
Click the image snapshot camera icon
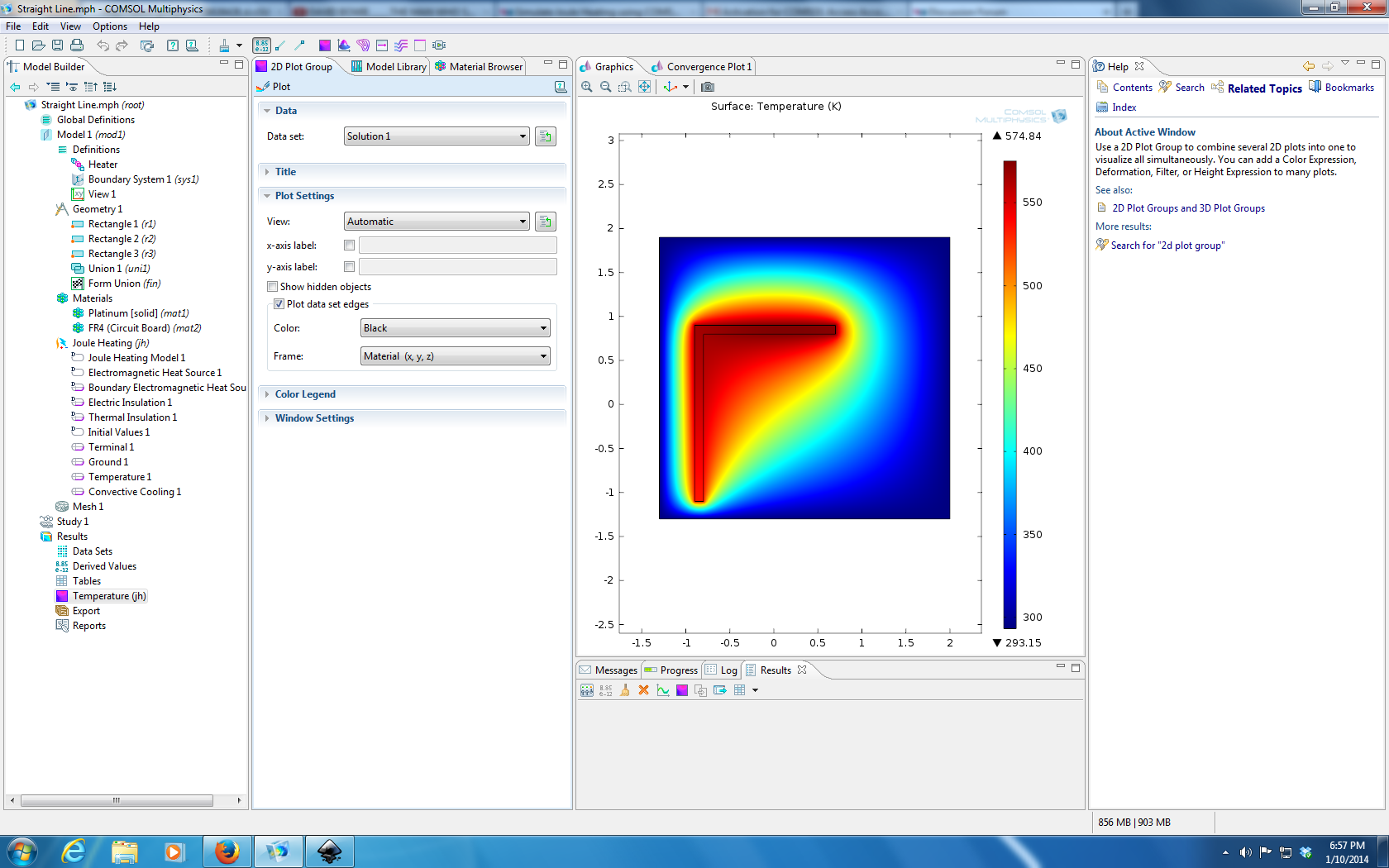[x=707, y=87]
